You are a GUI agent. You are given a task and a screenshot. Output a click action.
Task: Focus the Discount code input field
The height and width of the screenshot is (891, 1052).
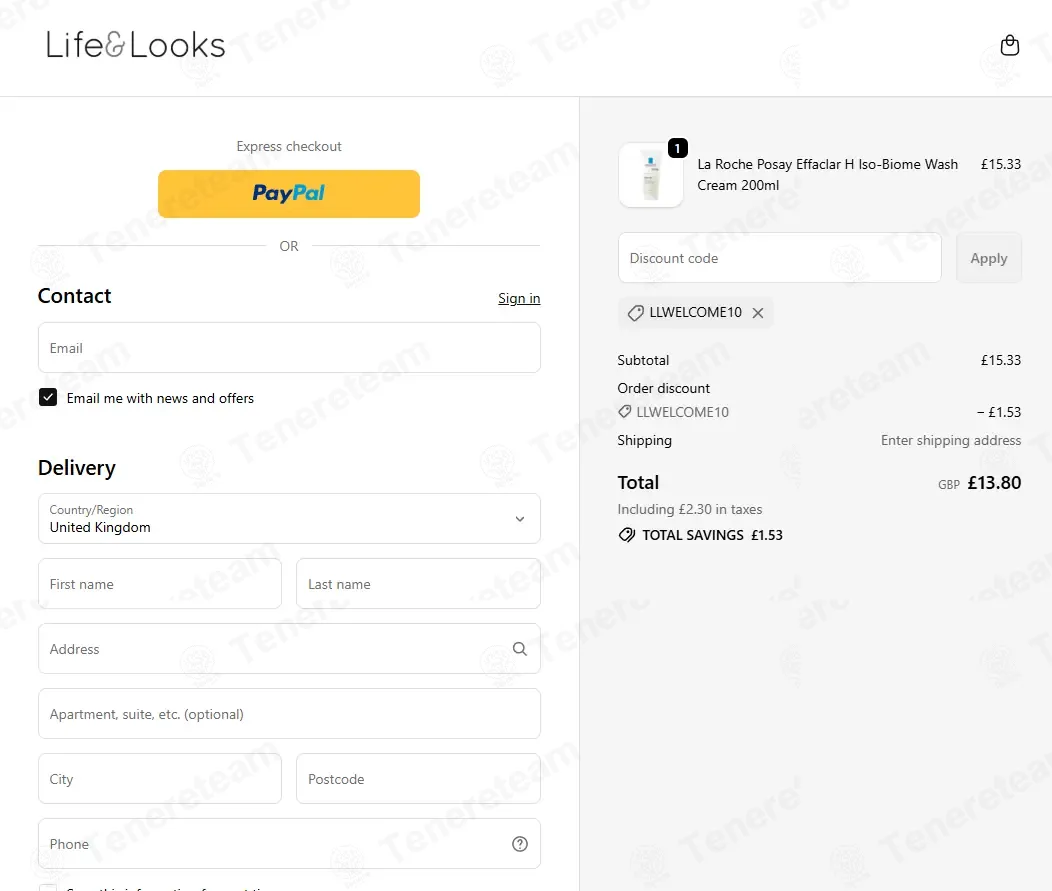779,258
